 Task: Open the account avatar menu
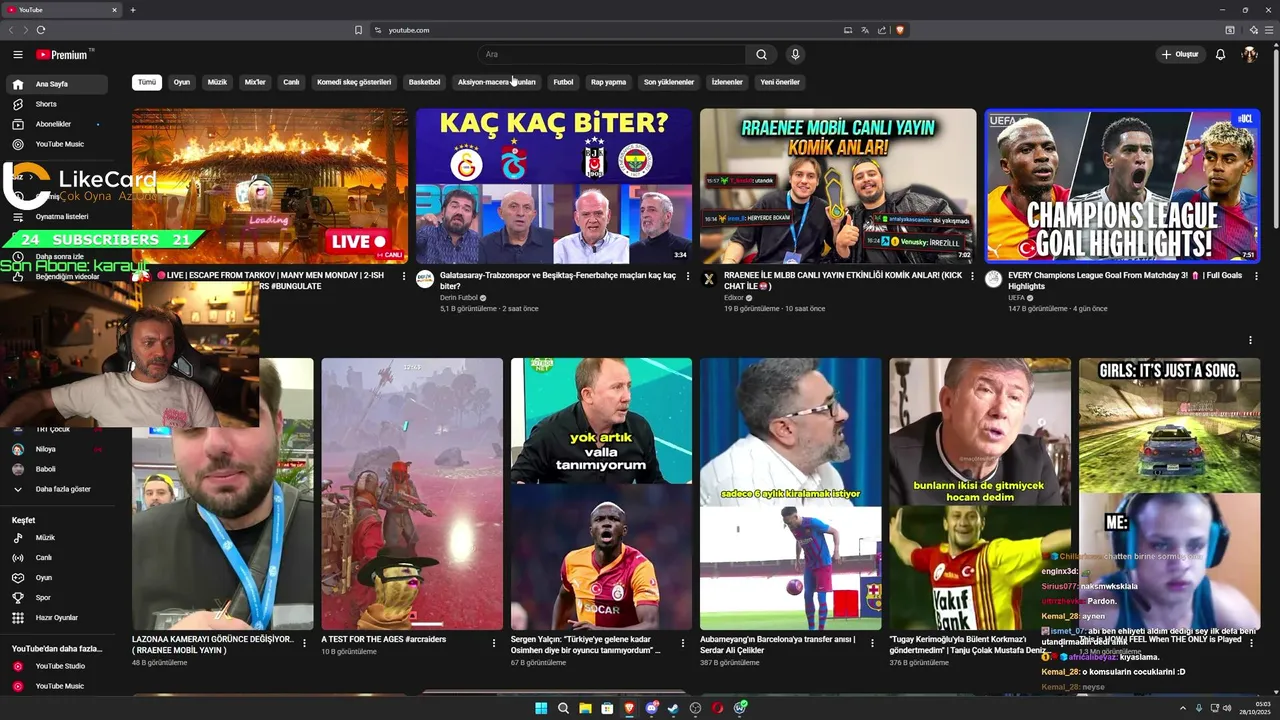pos(1250,55)
